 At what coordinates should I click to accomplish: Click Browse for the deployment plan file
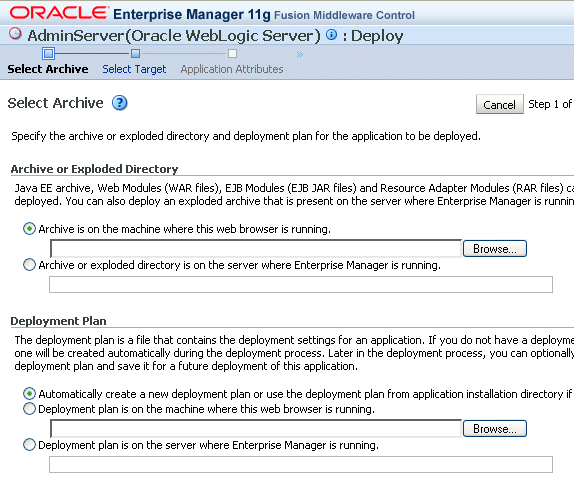(x=495, y=428)
